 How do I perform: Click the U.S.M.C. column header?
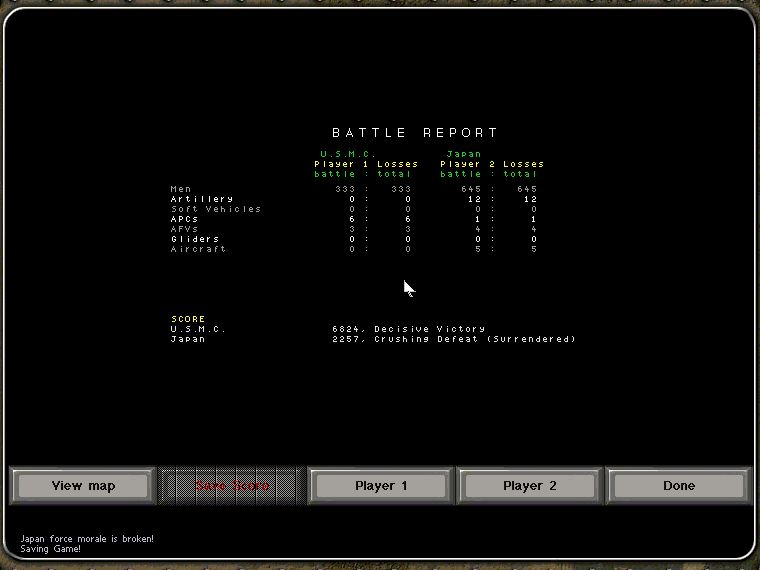pyautogui.click(x=348, y=154)
